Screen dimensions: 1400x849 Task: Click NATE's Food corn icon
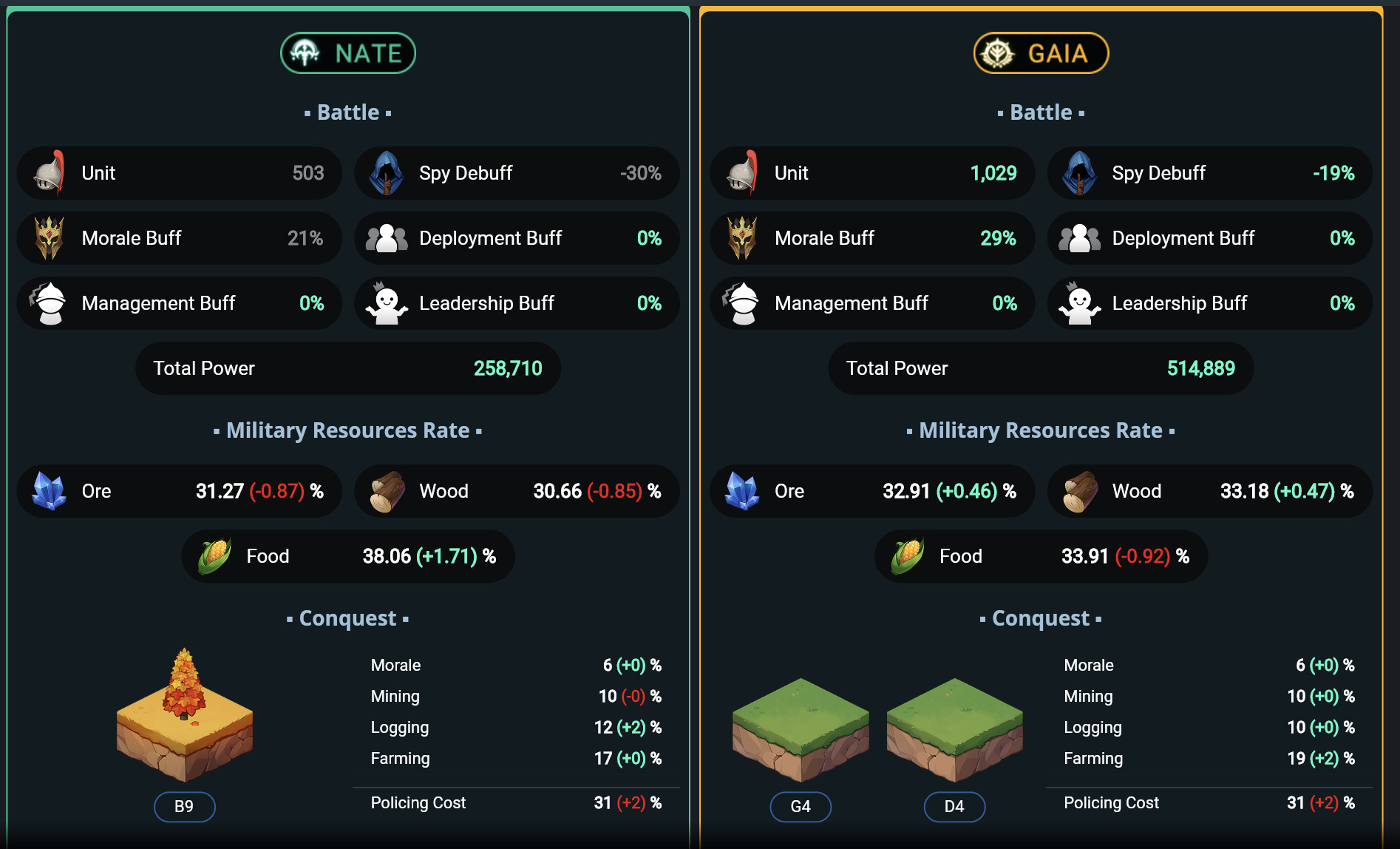214,556
